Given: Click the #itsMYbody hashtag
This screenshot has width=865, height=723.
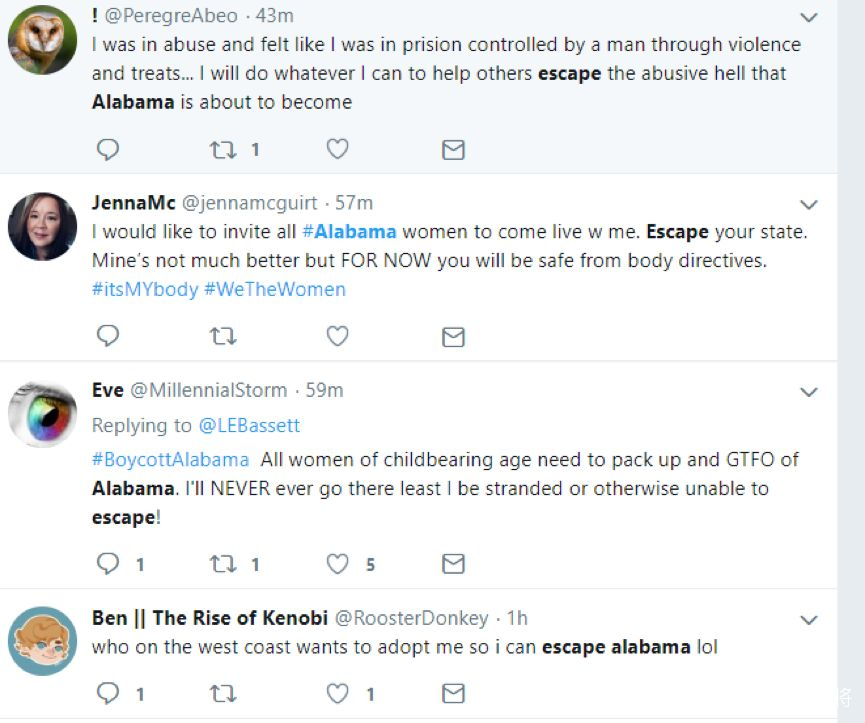Looking at the screenshot, I should click(x=145, y=289).
